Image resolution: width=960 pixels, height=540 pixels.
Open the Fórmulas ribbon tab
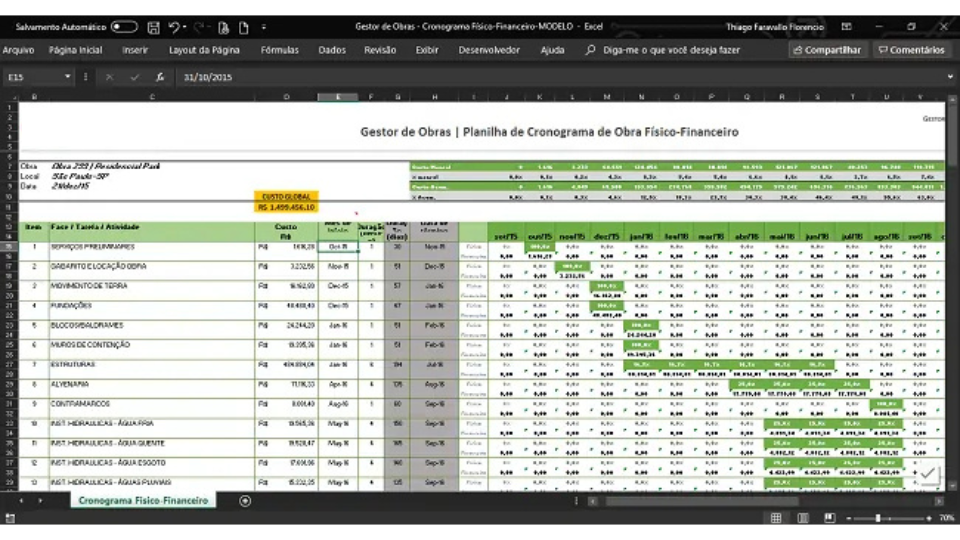coord(279,50)
